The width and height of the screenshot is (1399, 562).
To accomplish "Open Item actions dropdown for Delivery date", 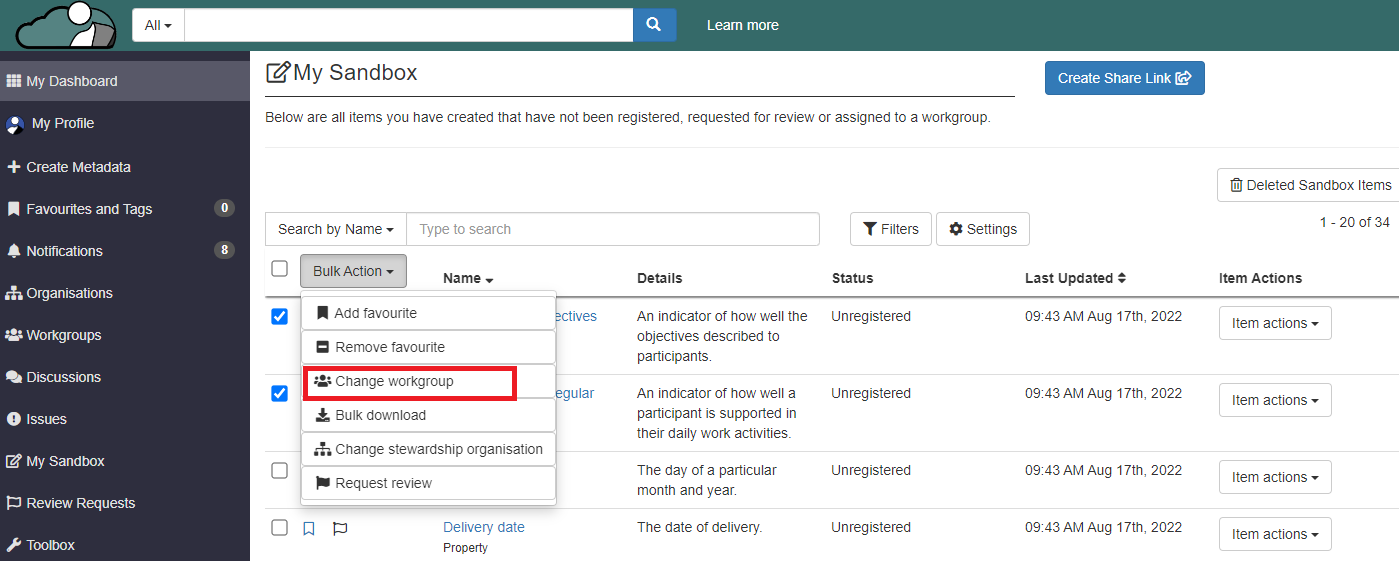I will click(x=1274, y=534).
